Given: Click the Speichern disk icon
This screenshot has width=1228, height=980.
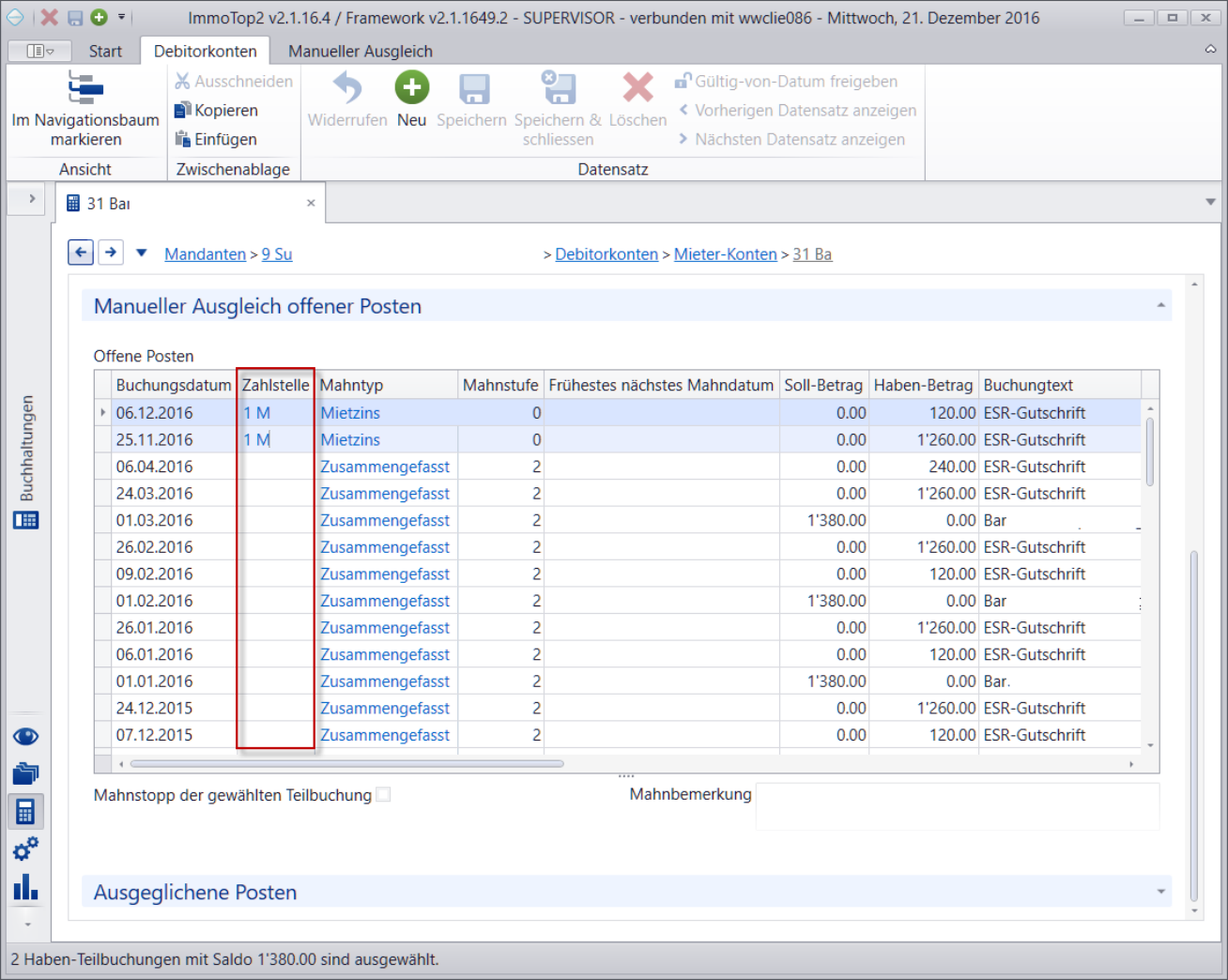Looking at the screenshot, I should coord(474,89).
